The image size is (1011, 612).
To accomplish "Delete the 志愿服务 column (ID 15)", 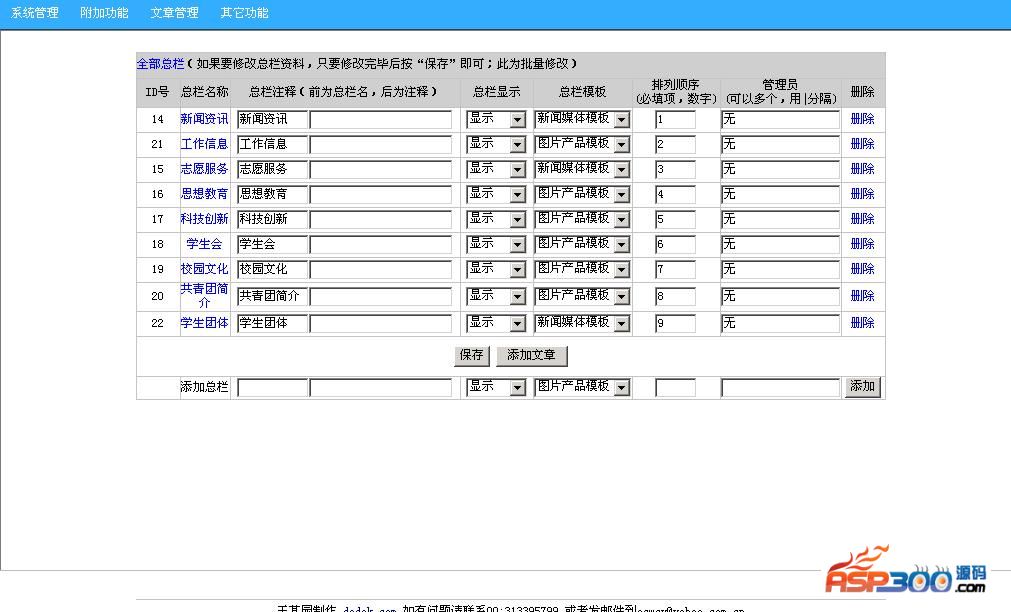I will (x=863, y=169).
